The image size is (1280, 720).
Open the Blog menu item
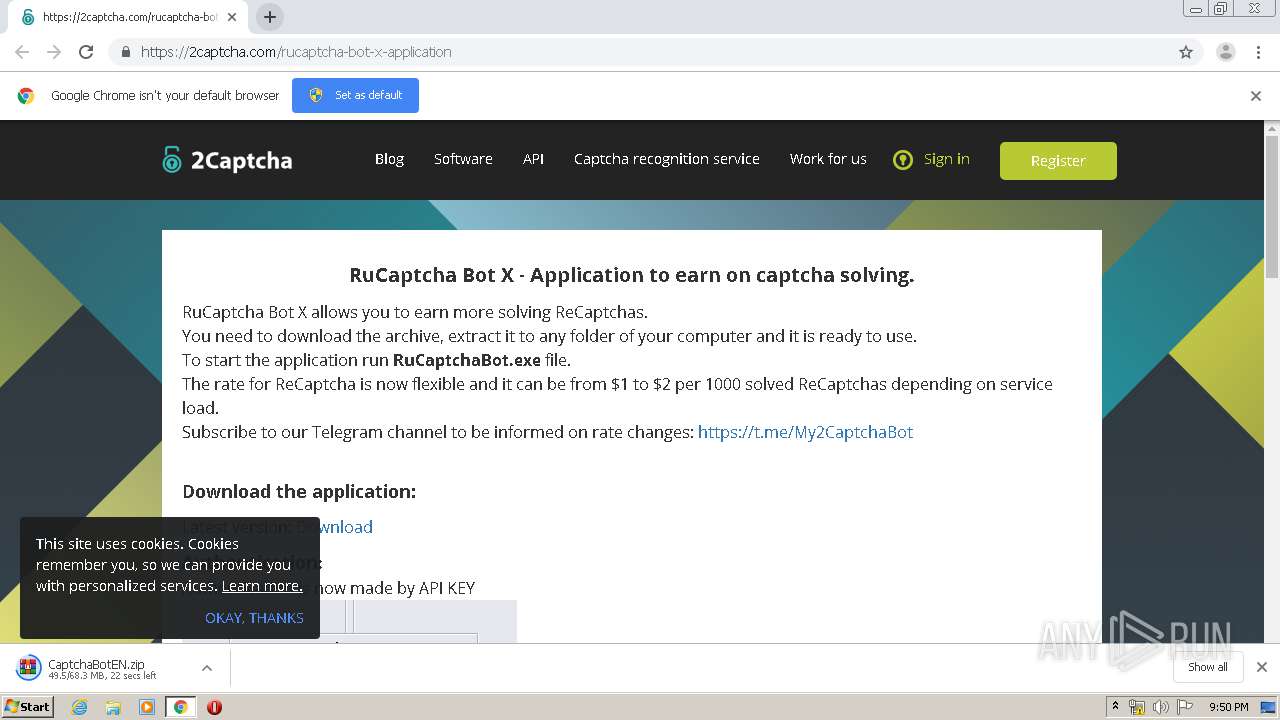click(389, 159)
